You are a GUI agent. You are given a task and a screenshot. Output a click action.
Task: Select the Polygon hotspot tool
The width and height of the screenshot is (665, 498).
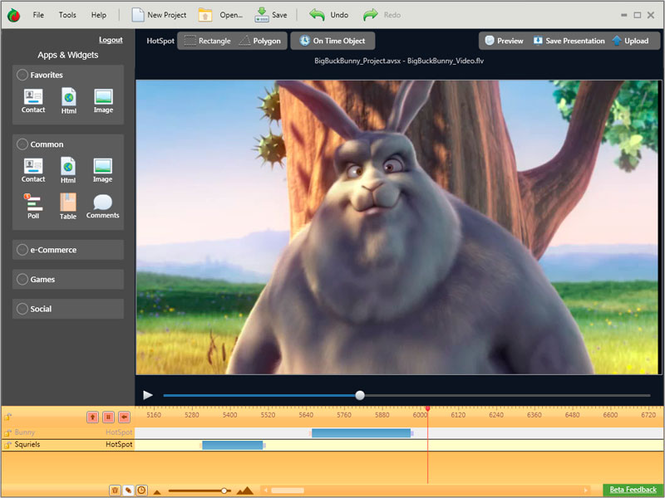pyautogui.click(x=260, y=41)
